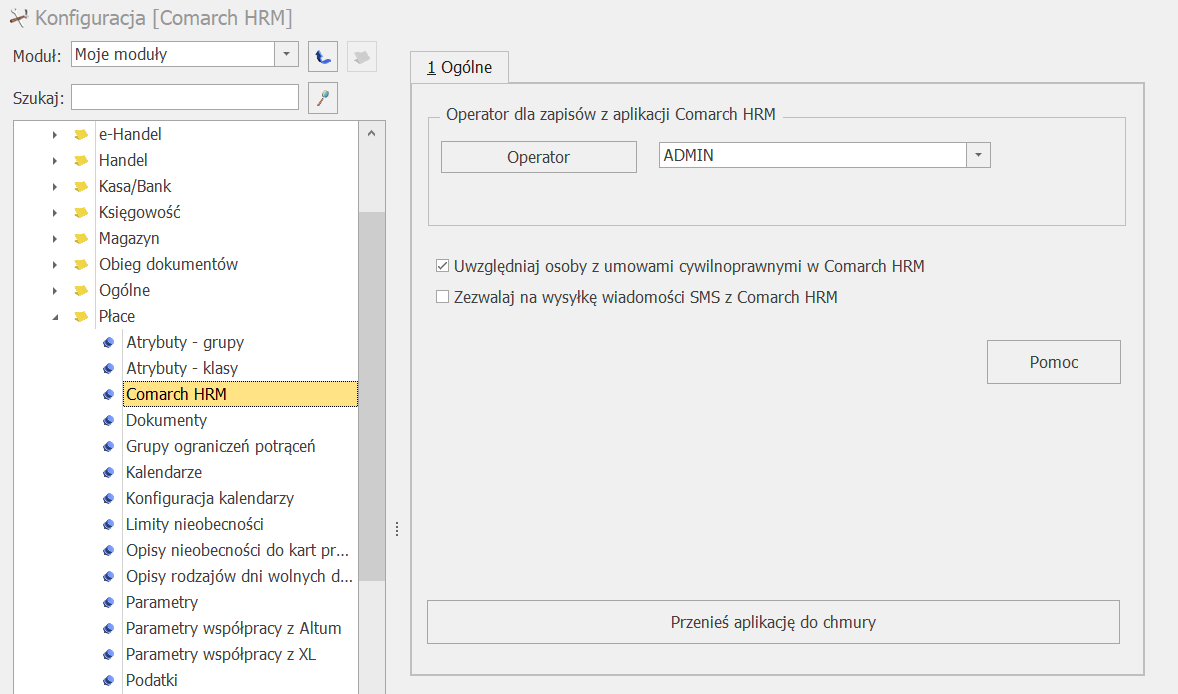Screen dimensions: 1178x694
Task: Select Dokumenty in the tree
Action: tap(166, 421)
